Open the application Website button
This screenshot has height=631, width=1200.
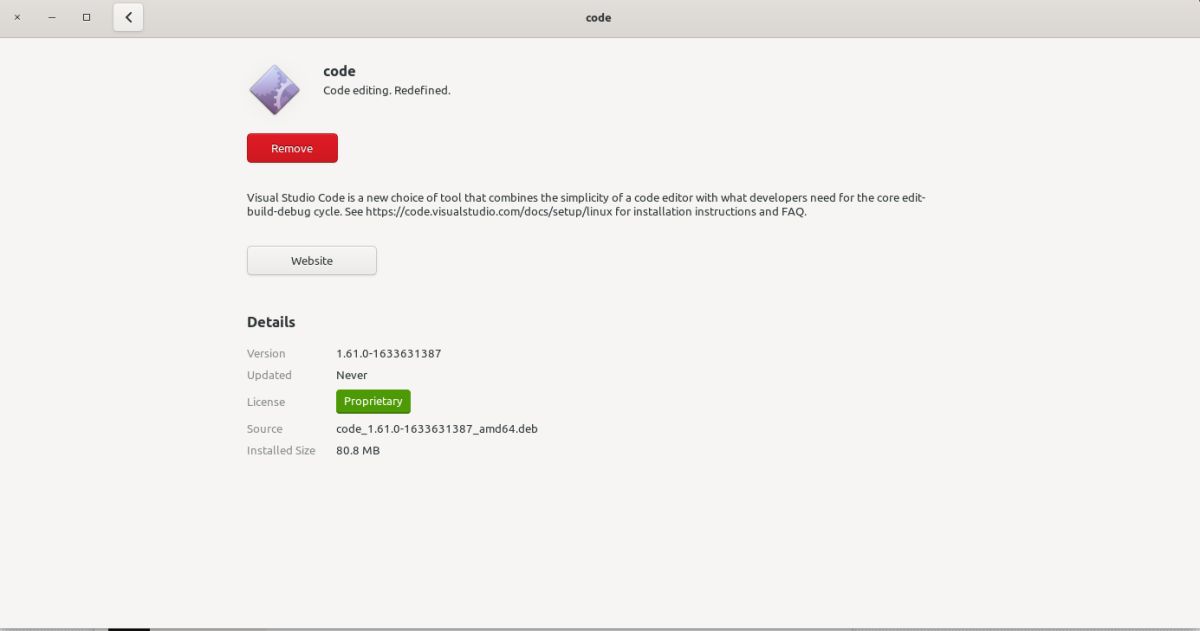[312, 260]
